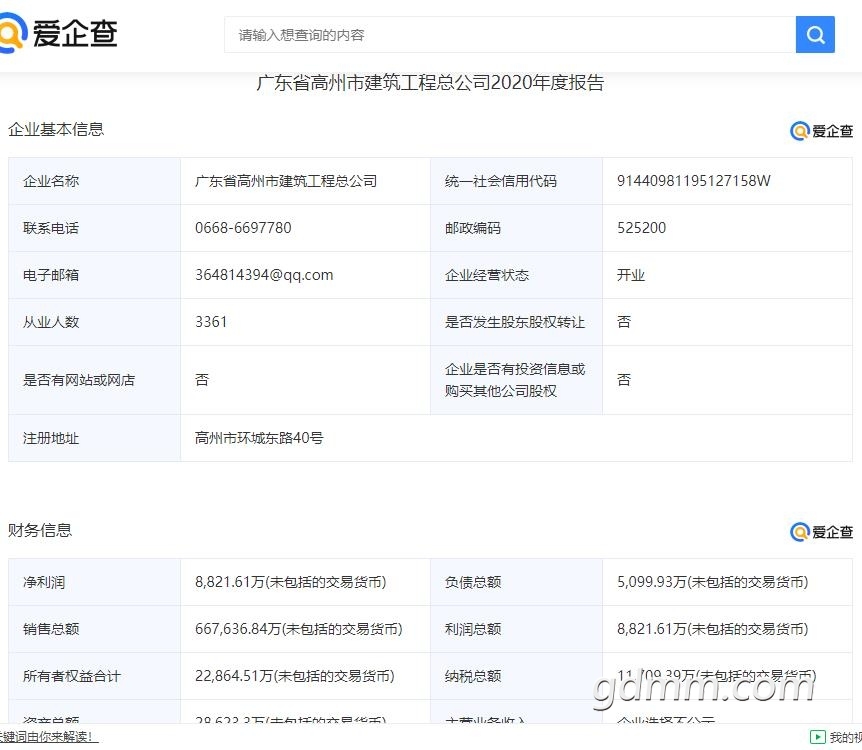This screenshot has height=750, width=862.
Task: Click the email address 364814394@qq.com
Action: 264,275
